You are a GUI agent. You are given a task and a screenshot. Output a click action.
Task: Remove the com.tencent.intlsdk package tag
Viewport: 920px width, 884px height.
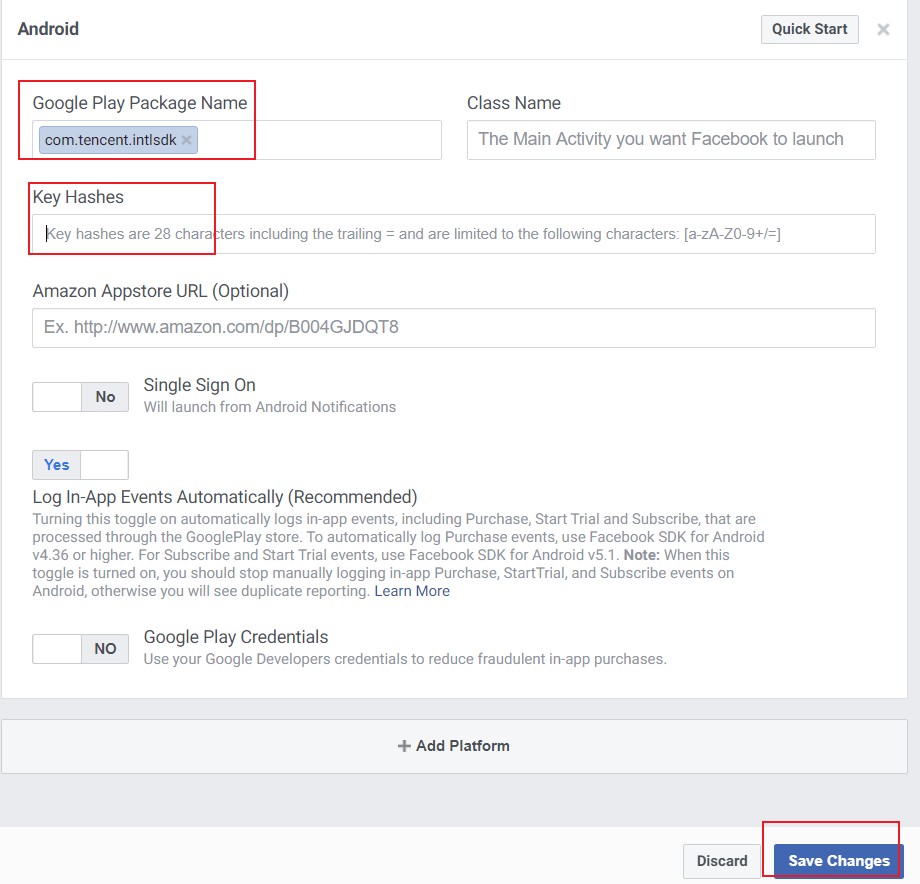tap(186, 139)
